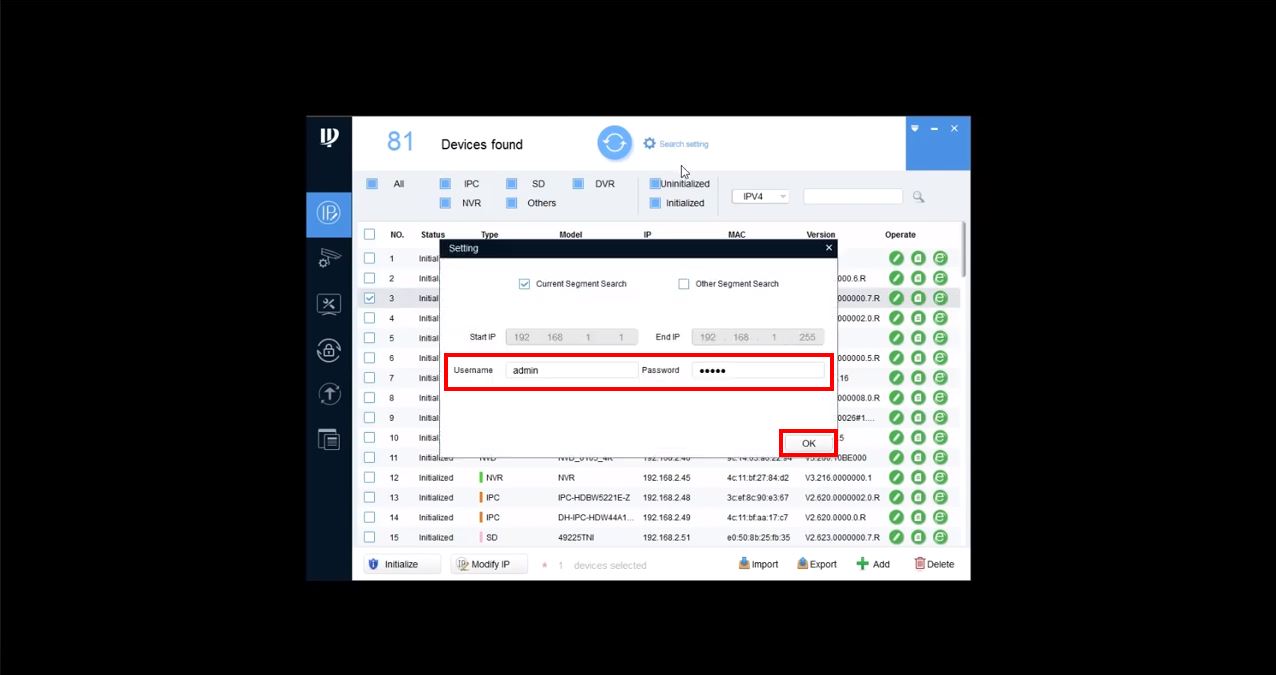Select model cell IPC-HDBW5221E-Z
1276x675 pixels.
click(594, 497)
